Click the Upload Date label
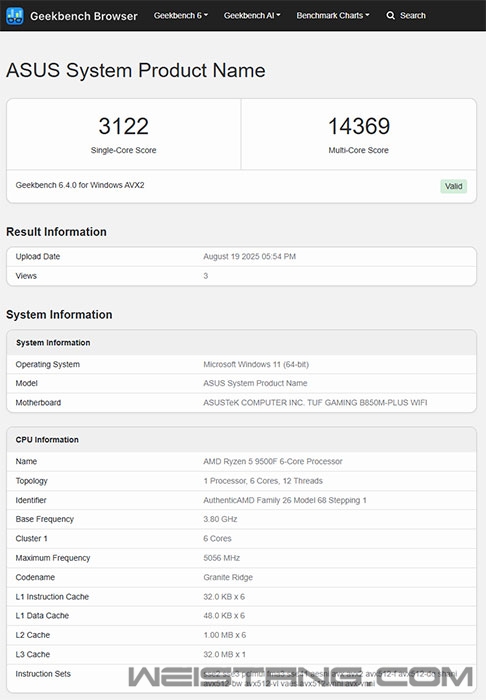 (x=37, y=257)
